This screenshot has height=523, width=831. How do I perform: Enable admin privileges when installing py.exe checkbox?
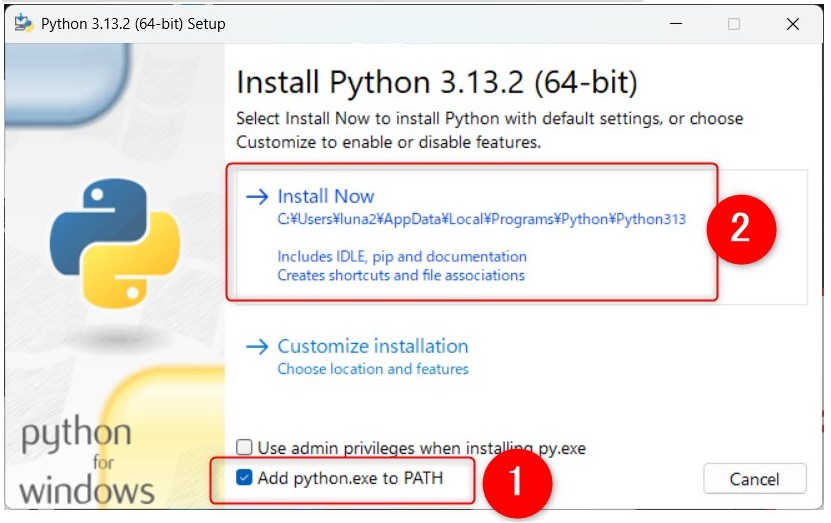[x=244, y=447]
